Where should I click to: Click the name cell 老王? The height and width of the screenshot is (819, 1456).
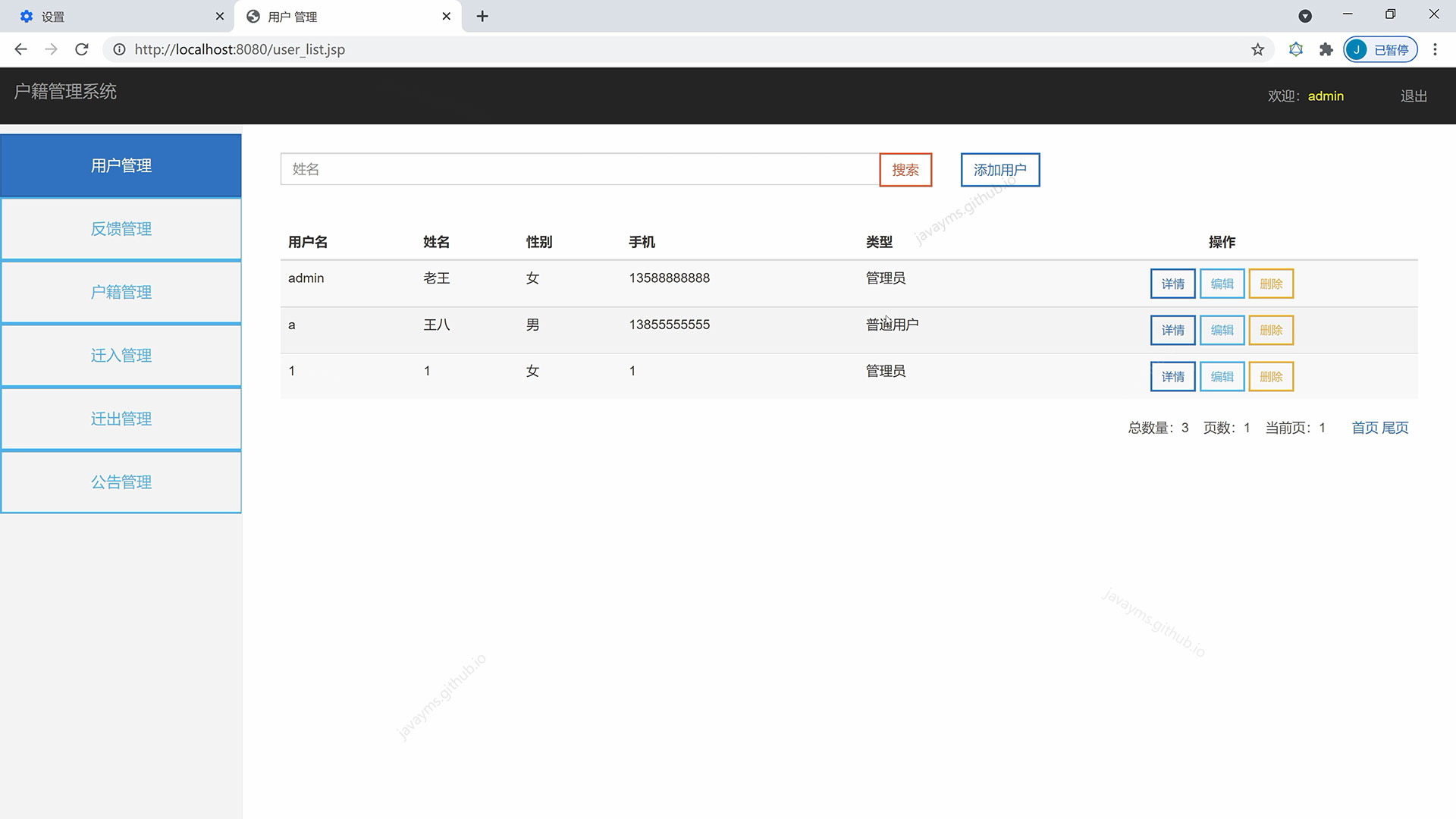[x=437, y=278]
